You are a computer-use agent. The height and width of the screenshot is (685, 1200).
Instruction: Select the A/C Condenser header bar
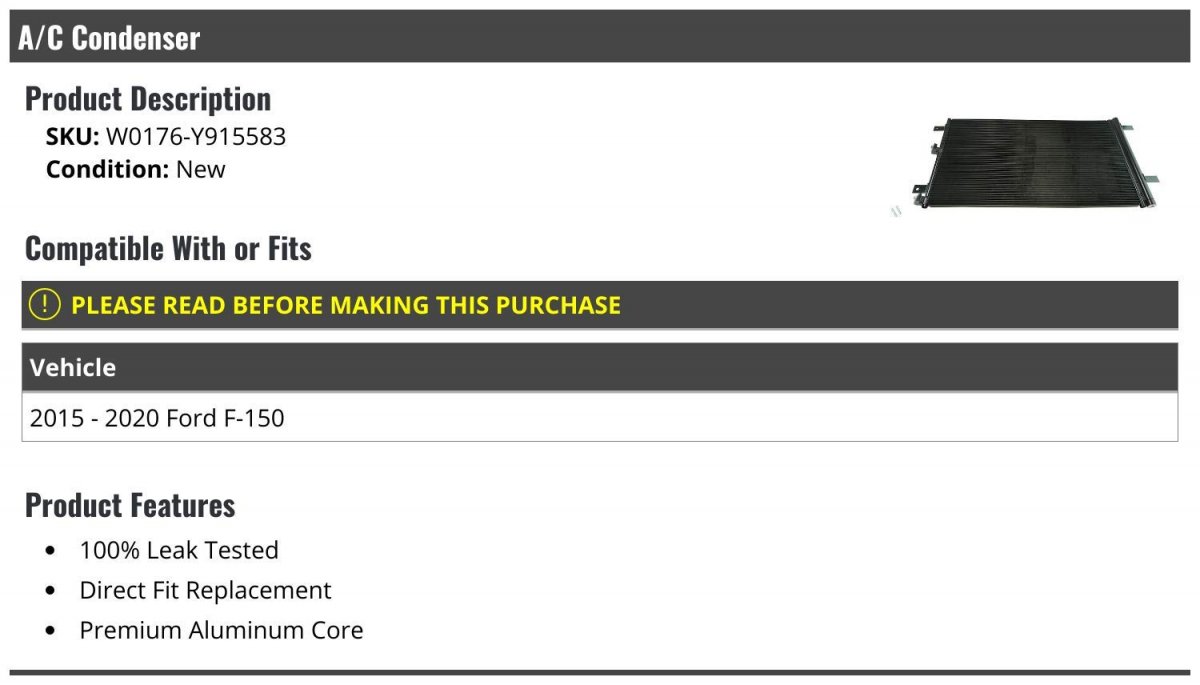600,37
